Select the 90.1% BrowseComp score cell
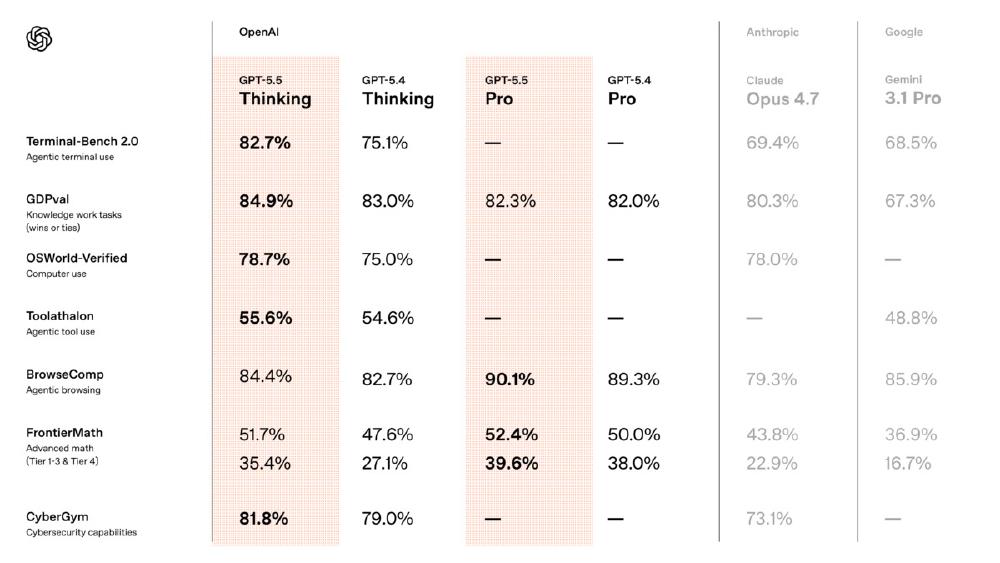Image resolution: width=1000 pixels, height=563 pixels. [511, 379]
